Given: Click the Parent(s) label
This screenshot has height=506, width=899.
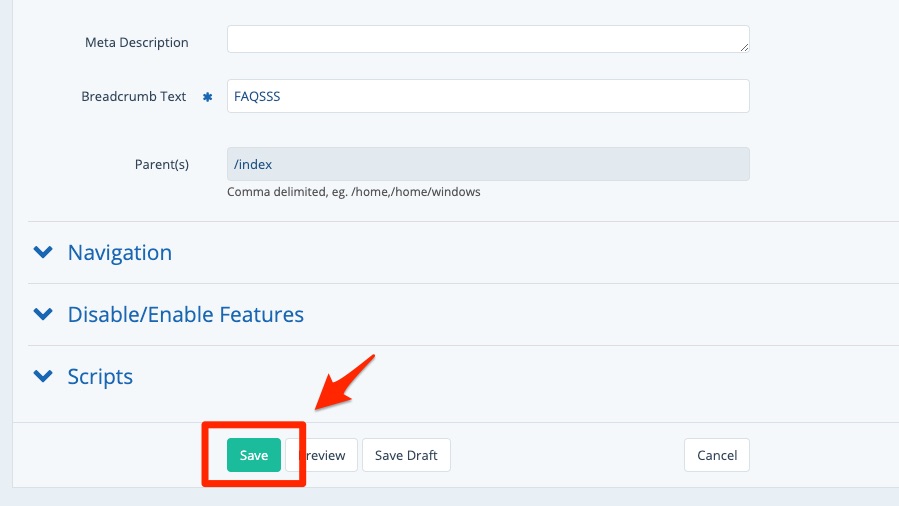Looking at the screenshot, I should click(161, 164).
